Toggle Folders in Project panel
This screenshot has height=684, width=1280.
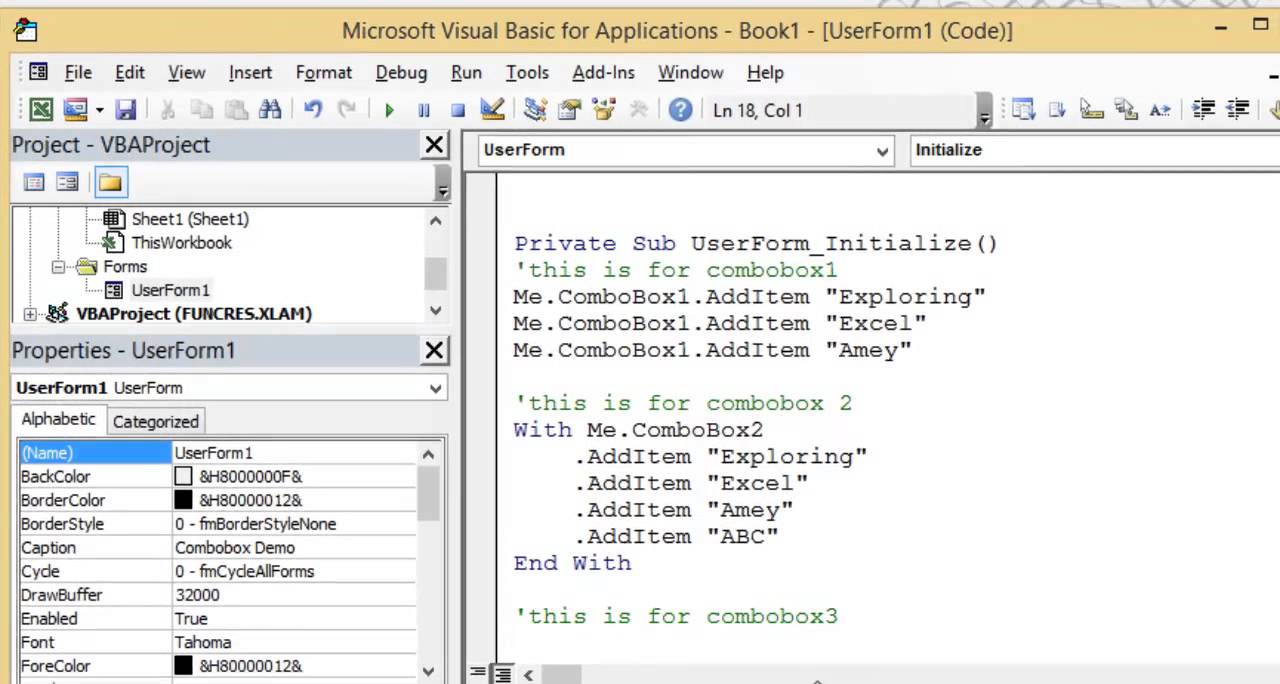pyautogui.click(x=110, y=182)
